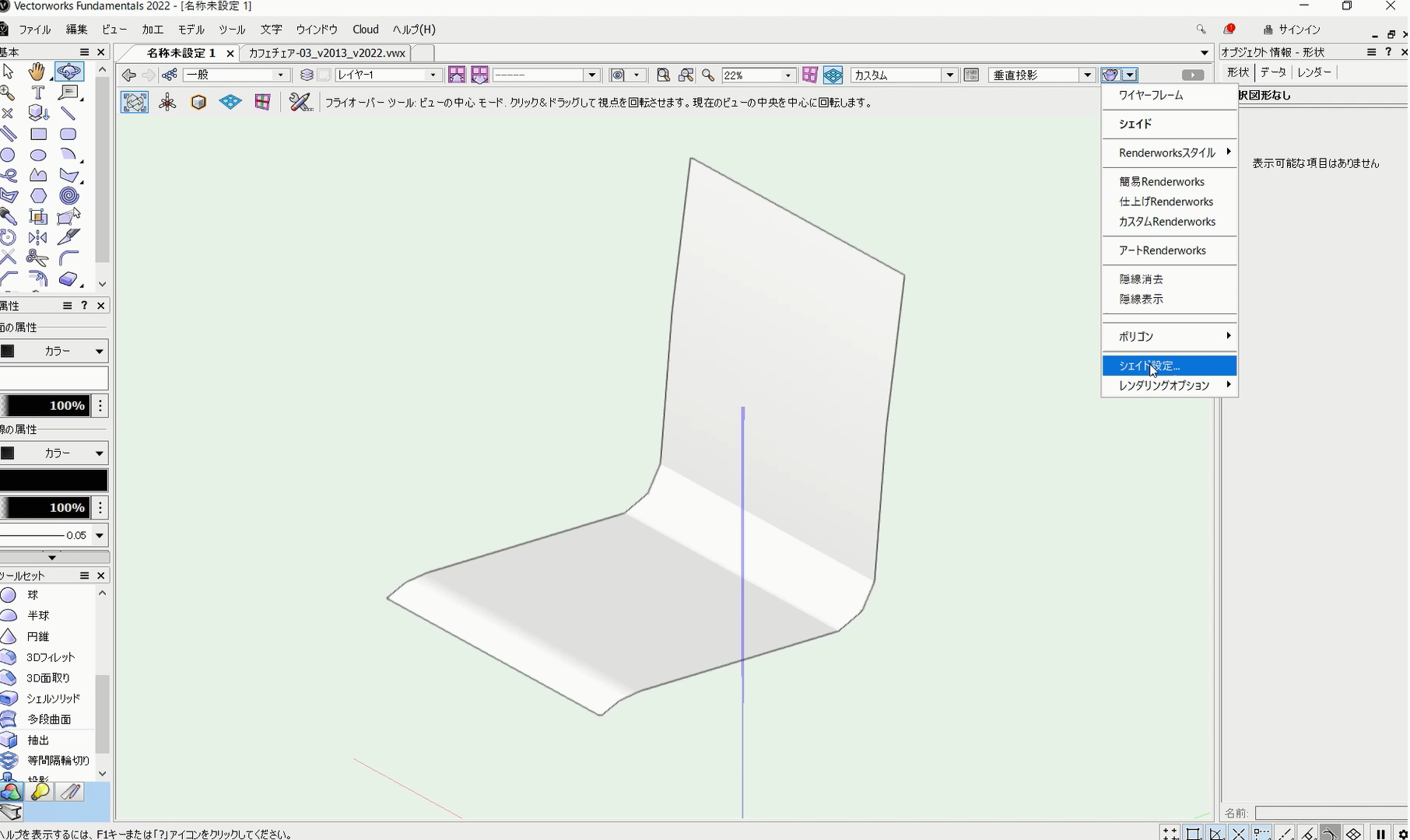Open the モデル menu
Image resolution: width=1410 pixels, height=840 pixels.
coord(191,30)
